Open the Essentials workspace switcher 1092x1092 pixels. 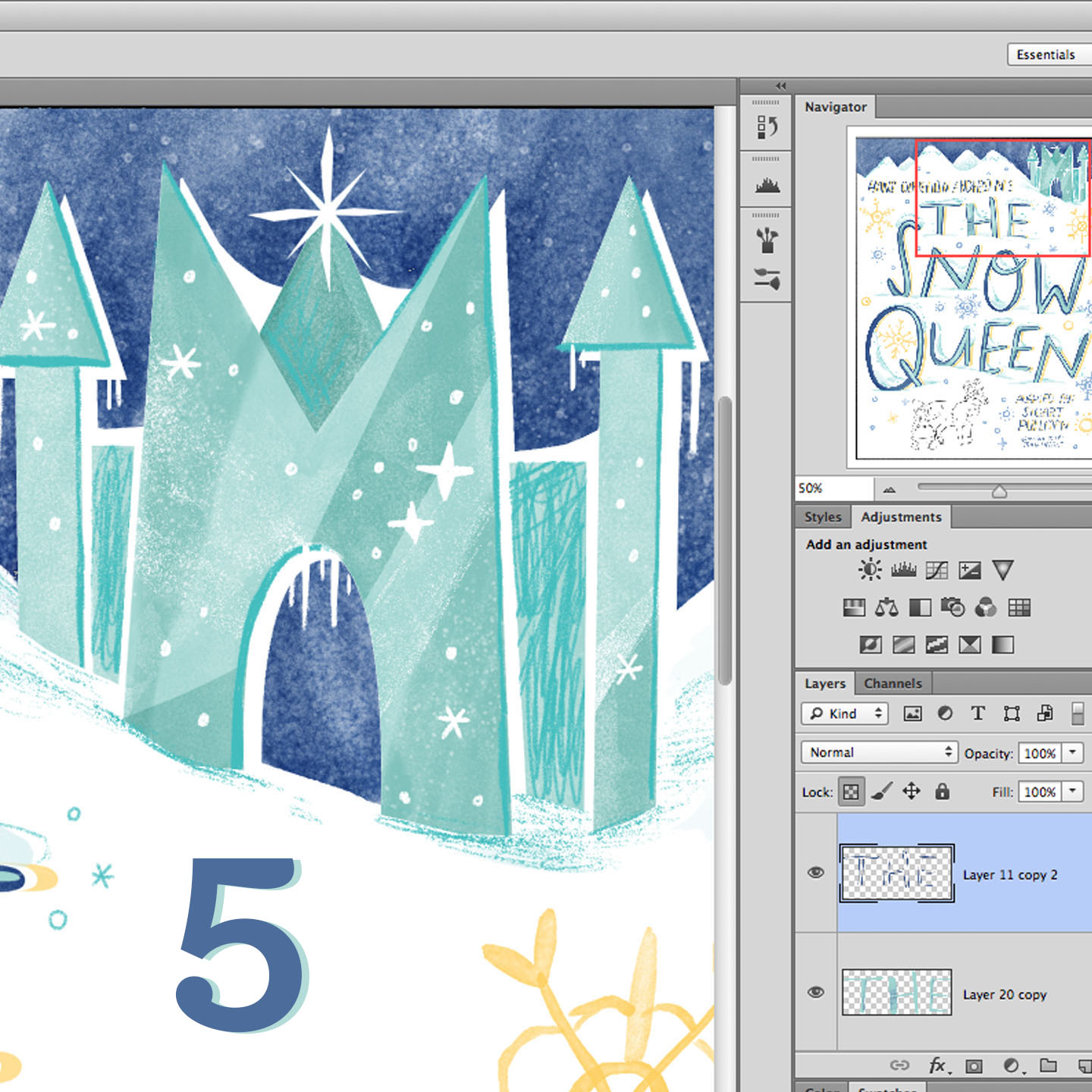pyautogui.click(x=1050, y=55)
